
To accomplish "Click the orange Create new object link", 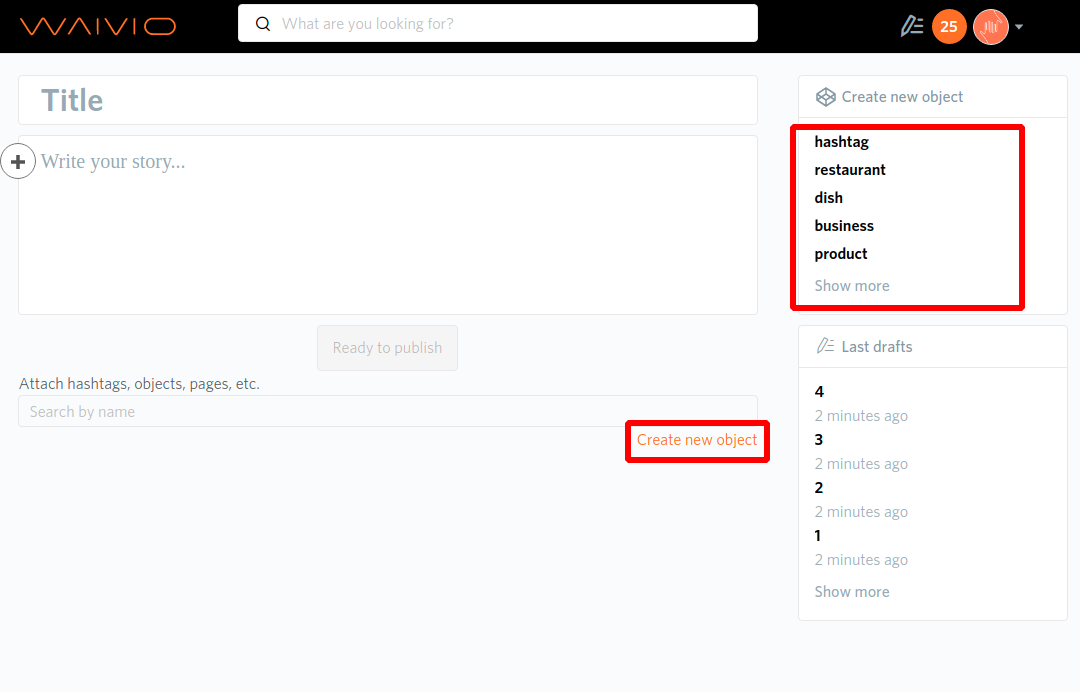I will coord(697,440).
